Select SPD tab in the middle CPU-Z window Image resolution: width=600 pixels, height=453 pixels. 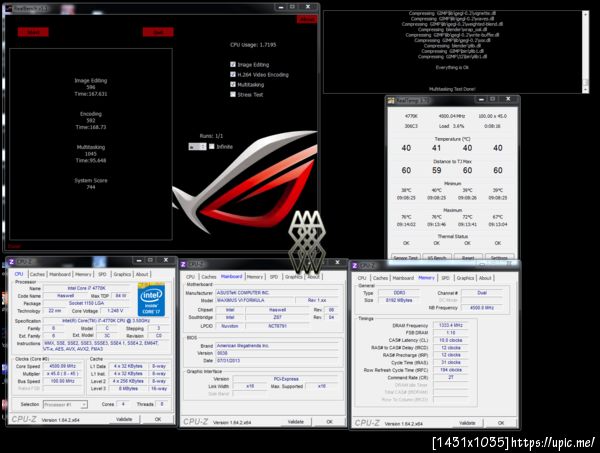[274, 277]
